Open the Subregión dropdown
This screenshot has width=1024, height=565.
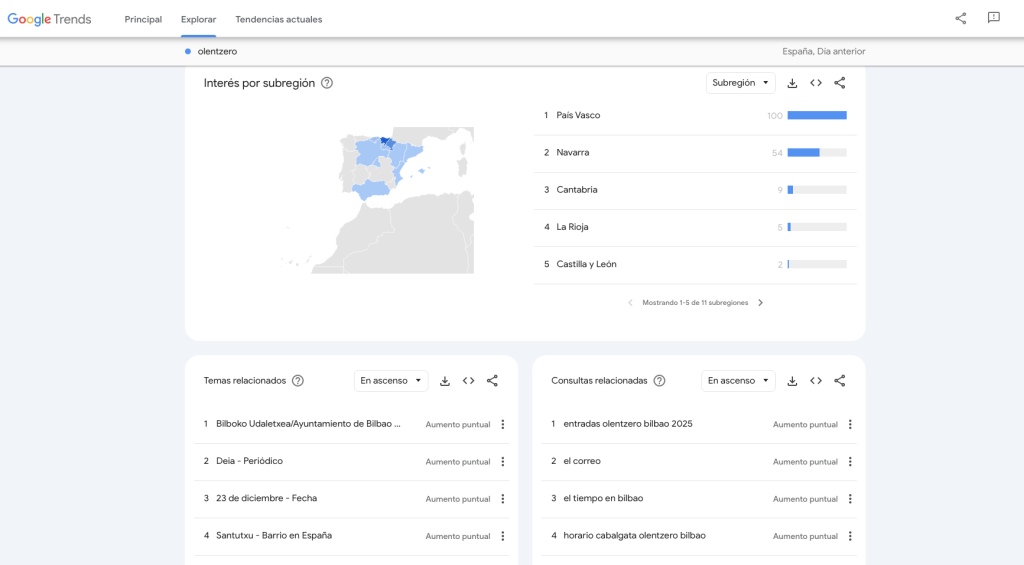tap(740, 83)
